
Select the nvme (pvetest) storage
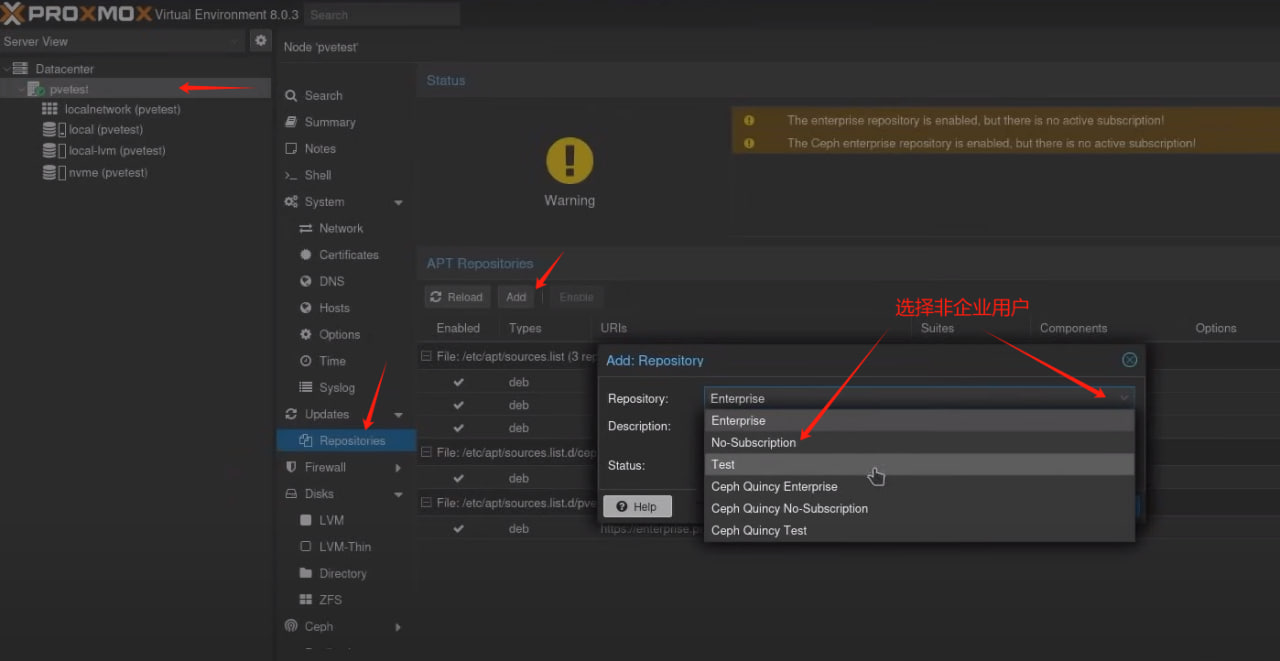pos(107,173)
